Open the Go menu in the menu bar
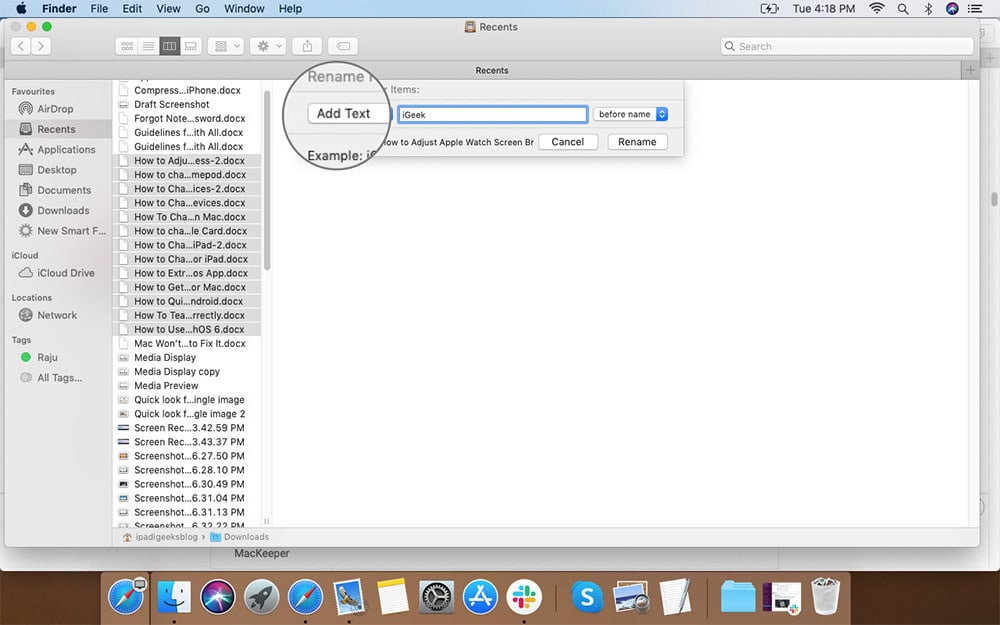 (x=203, y=8)
